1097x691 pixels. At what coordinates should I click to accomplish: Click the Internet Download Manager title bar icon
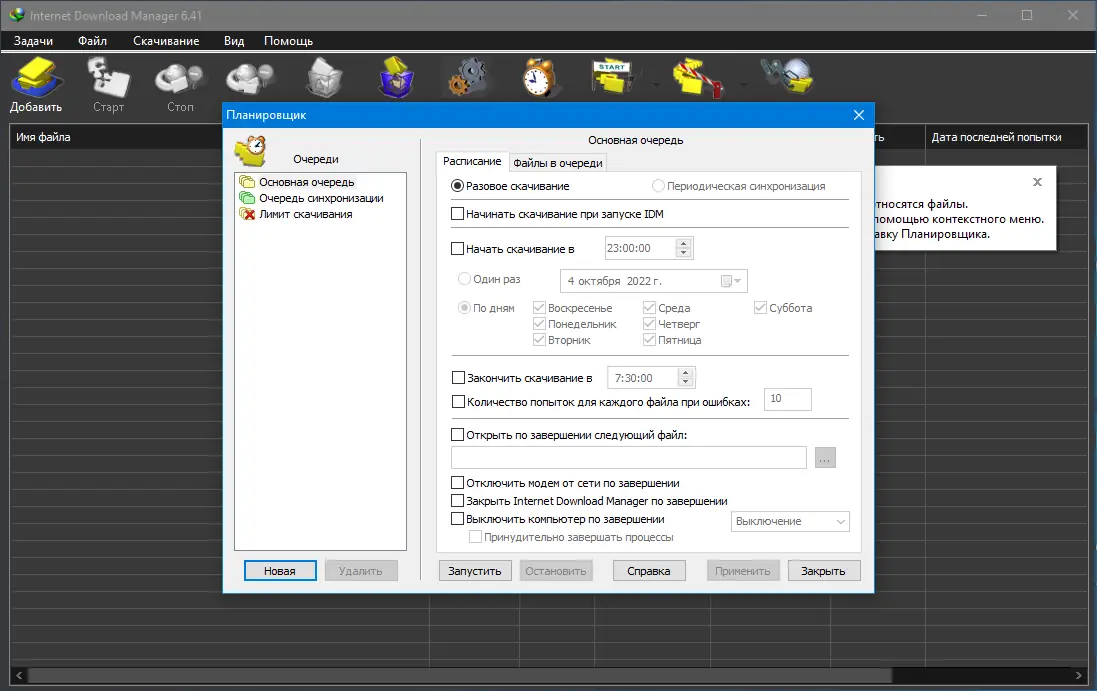17,15
